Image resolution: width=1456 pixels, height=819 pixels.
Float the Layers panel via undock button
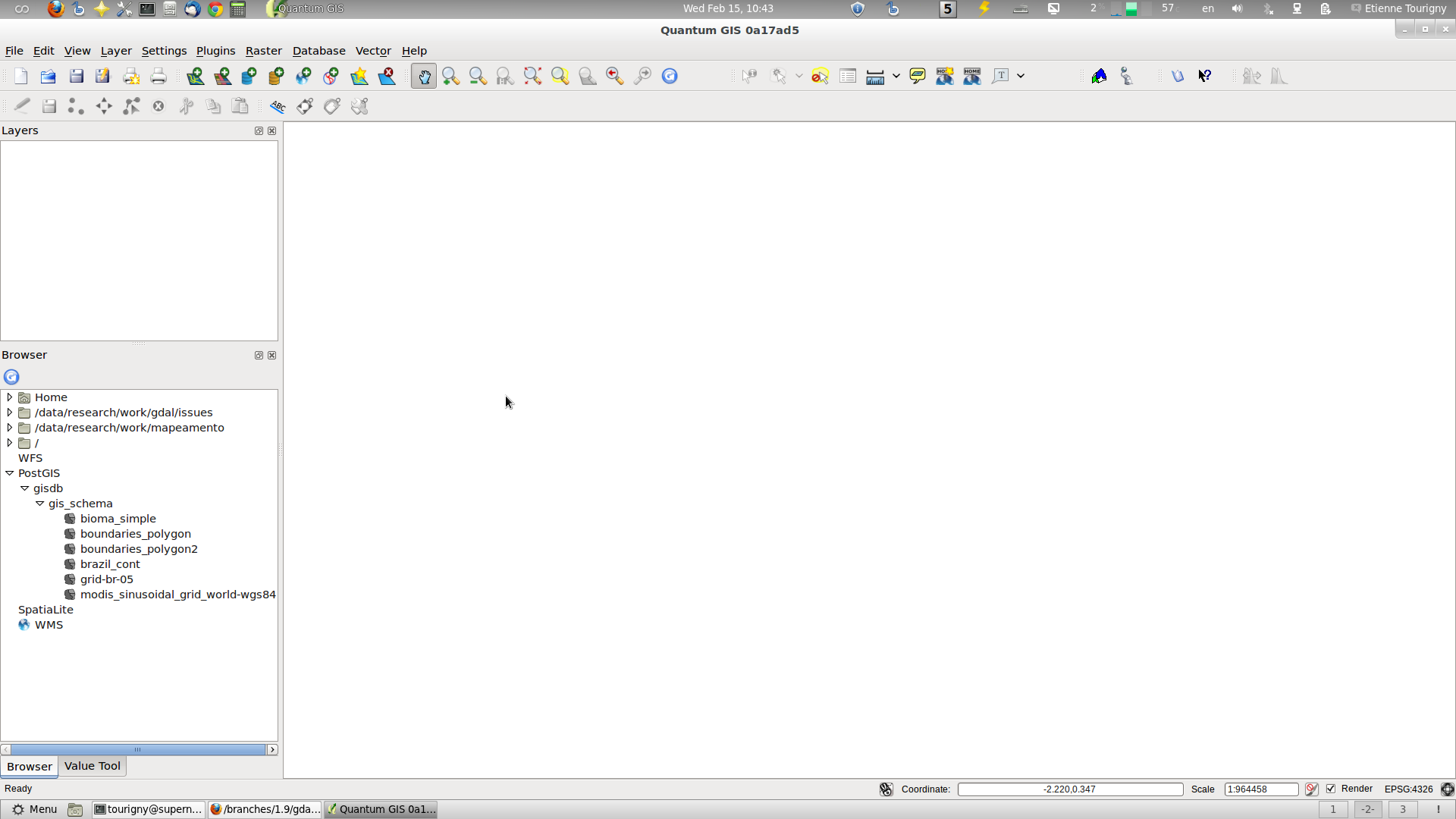point(259,130)
